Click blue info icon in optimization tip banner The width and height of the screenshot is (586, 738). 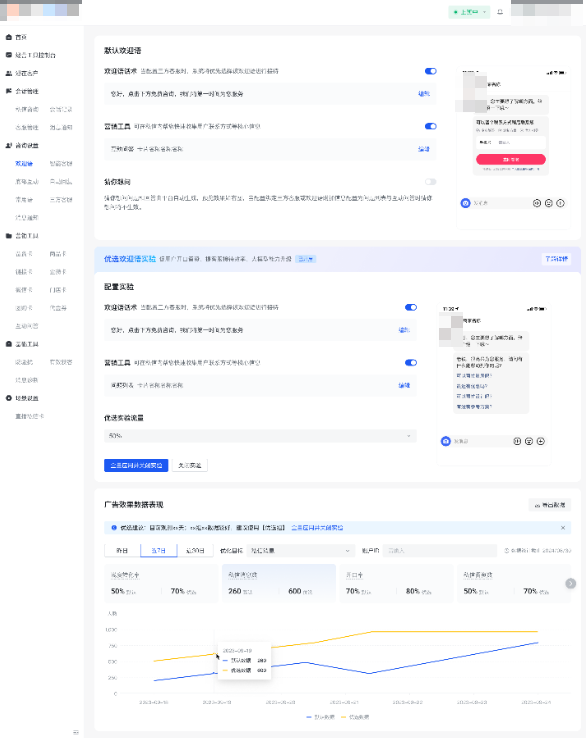[x=114, y=528]
